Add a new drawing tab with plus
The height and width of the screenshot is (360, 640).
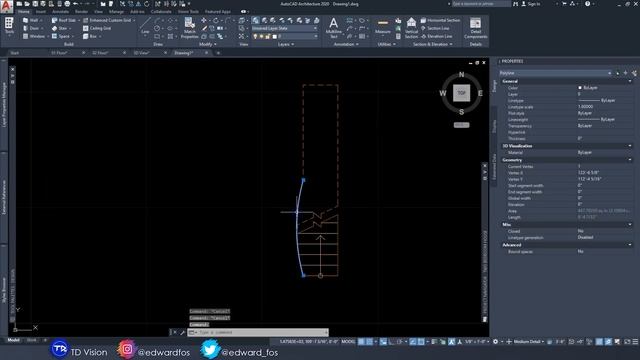click(x=218, y=53)
